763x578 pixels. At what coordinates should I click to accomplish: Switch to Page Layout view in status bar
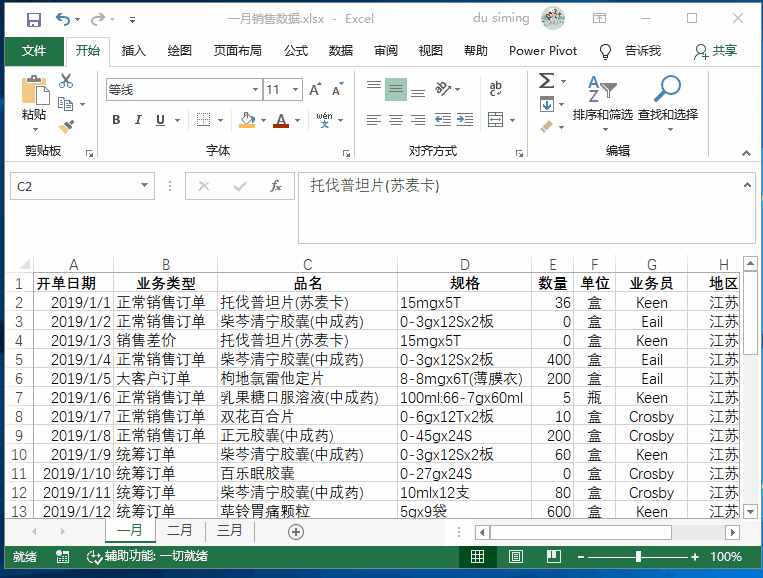516,557
